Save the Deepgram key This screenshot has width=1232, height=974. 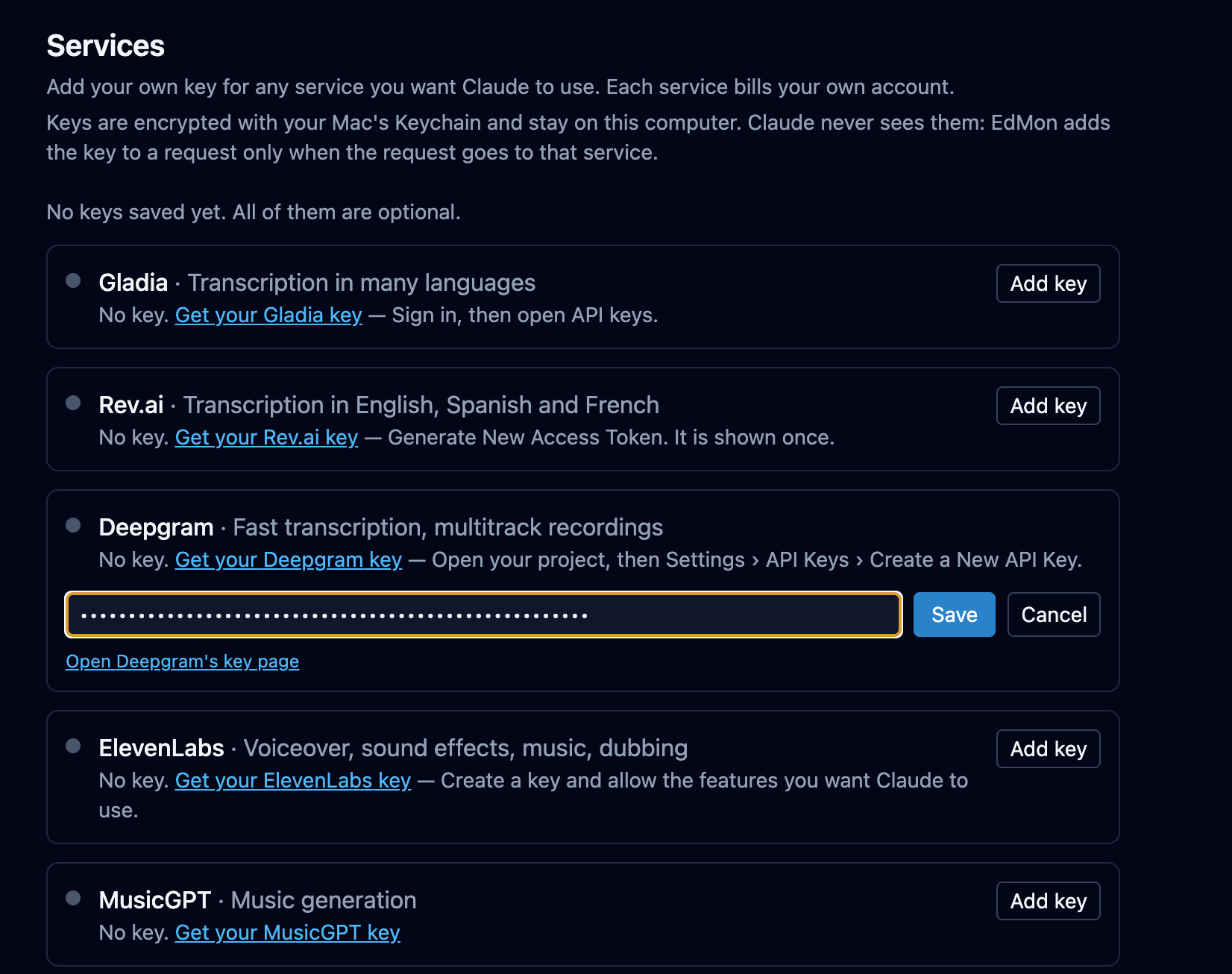click(954, 615)
